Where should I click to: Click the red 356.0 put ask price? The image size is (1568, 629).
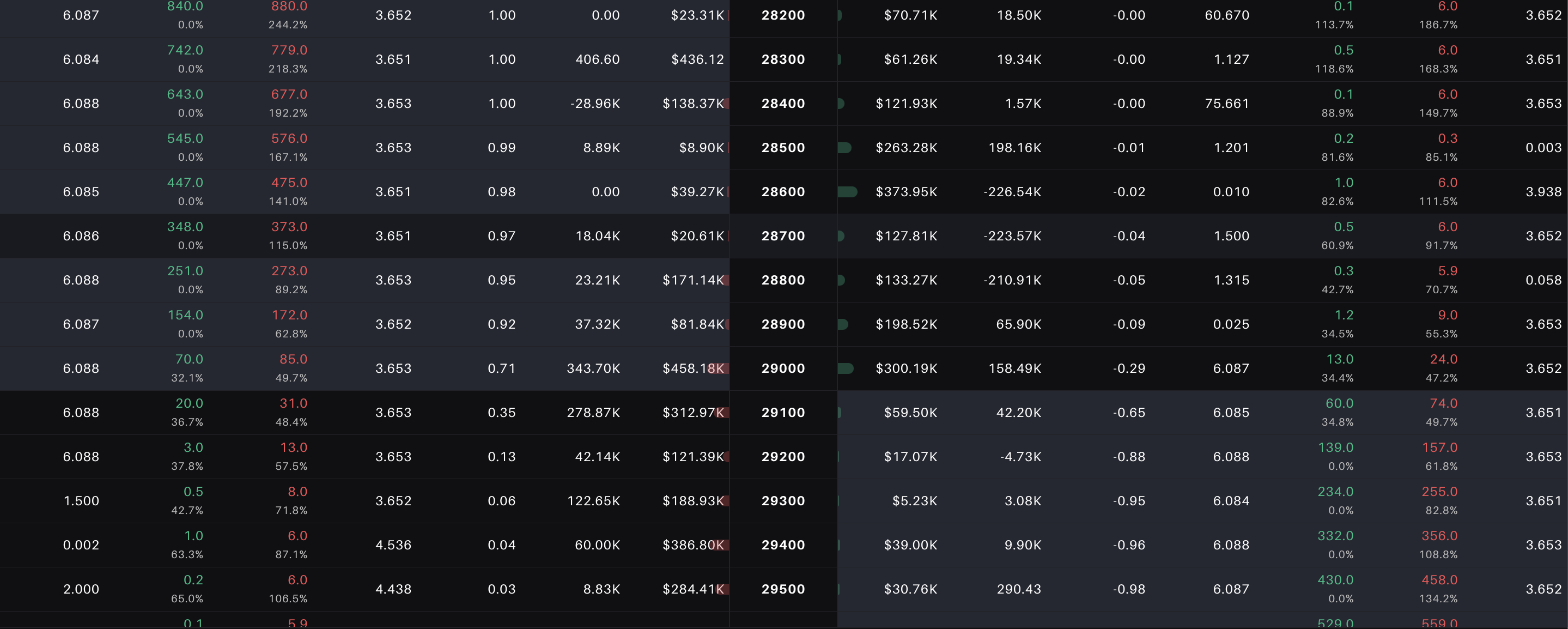pos(1439,536)
